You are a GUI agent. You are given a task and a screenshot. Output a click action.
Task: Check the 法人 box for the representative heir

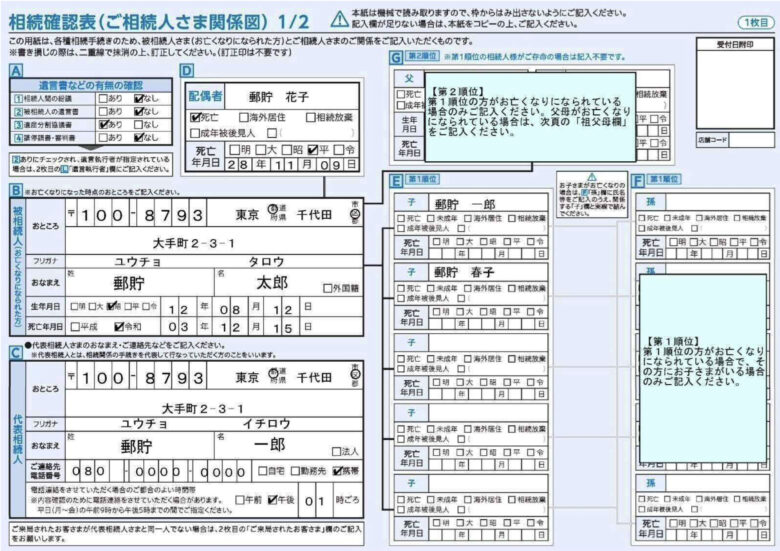336,451
